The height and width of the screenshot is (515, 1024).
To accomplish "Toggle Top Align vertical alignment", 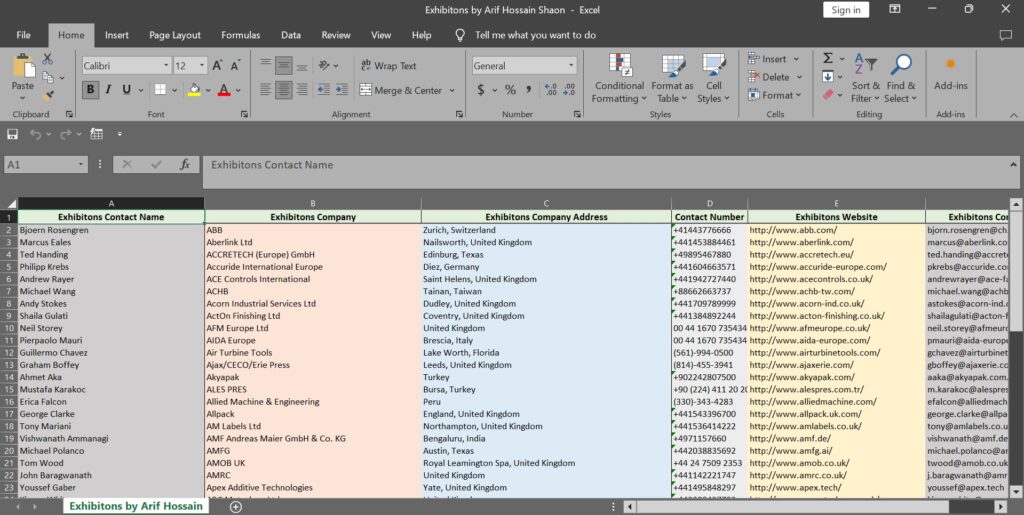I will pos(266,65).
